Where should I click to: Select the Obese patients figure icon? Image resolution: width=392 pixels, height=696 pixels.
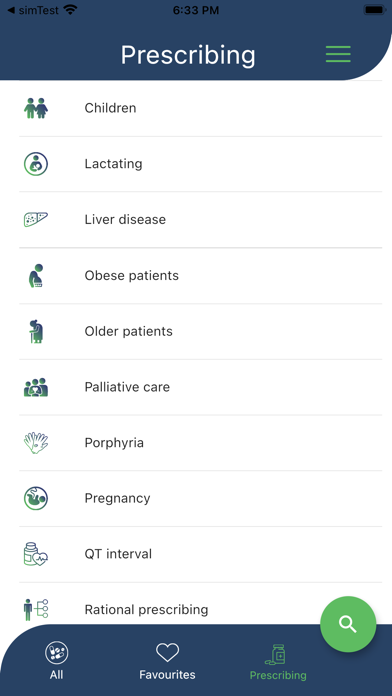36,276
